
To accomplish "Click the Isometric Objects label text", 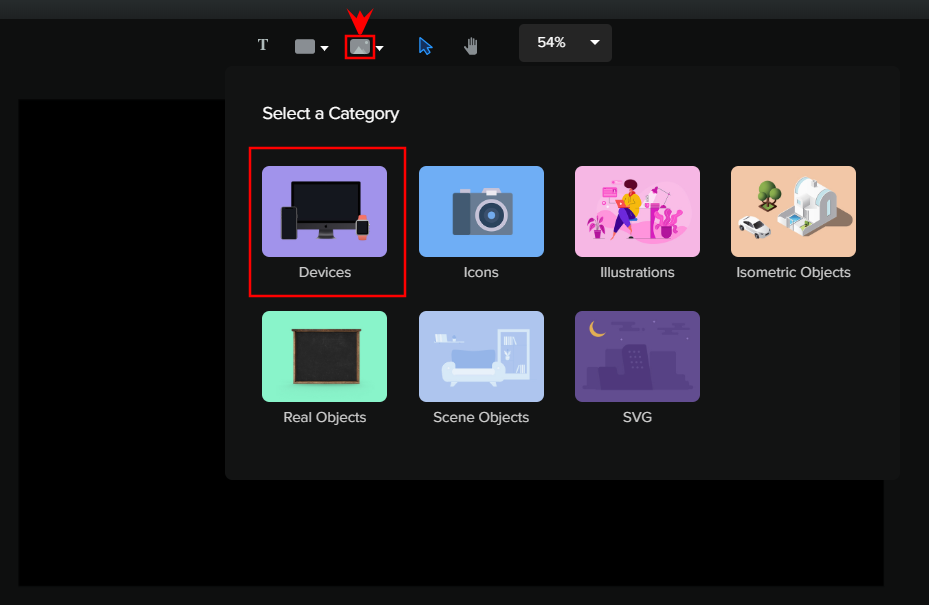I will tap(793, 273).
